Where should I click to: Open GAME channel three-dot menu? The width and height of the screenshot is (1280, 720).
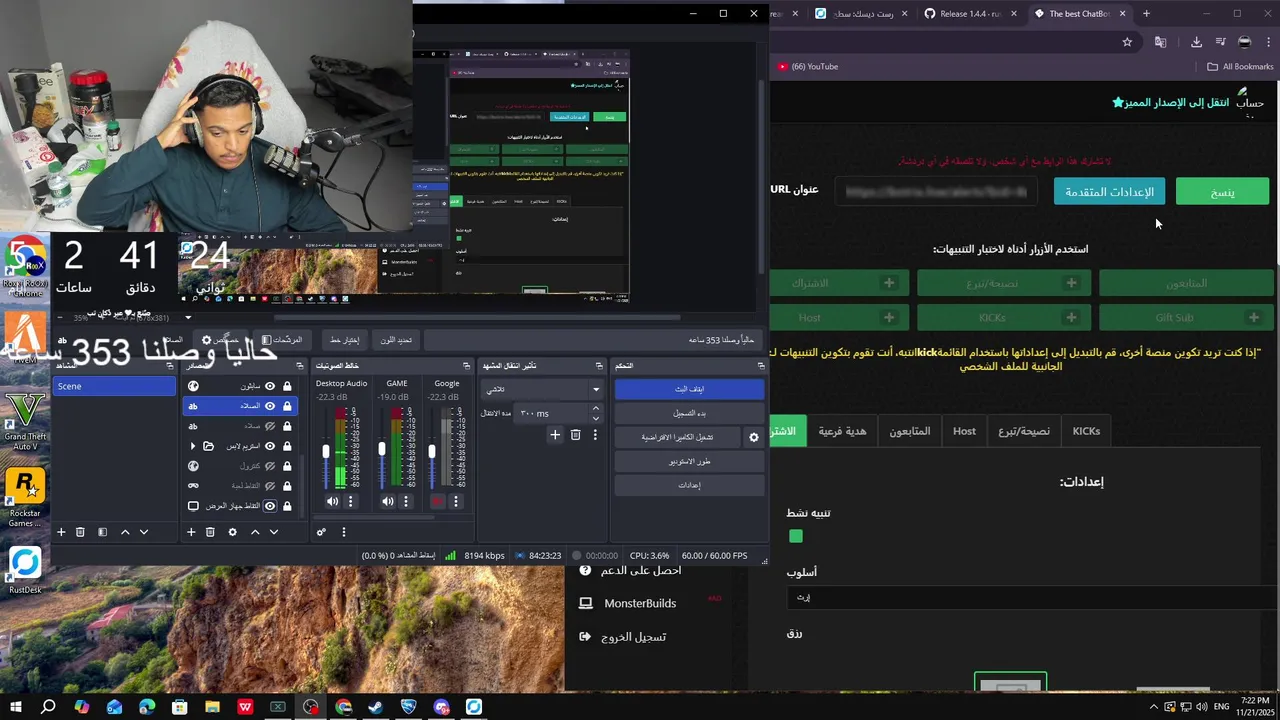click(x=405, y=502)
